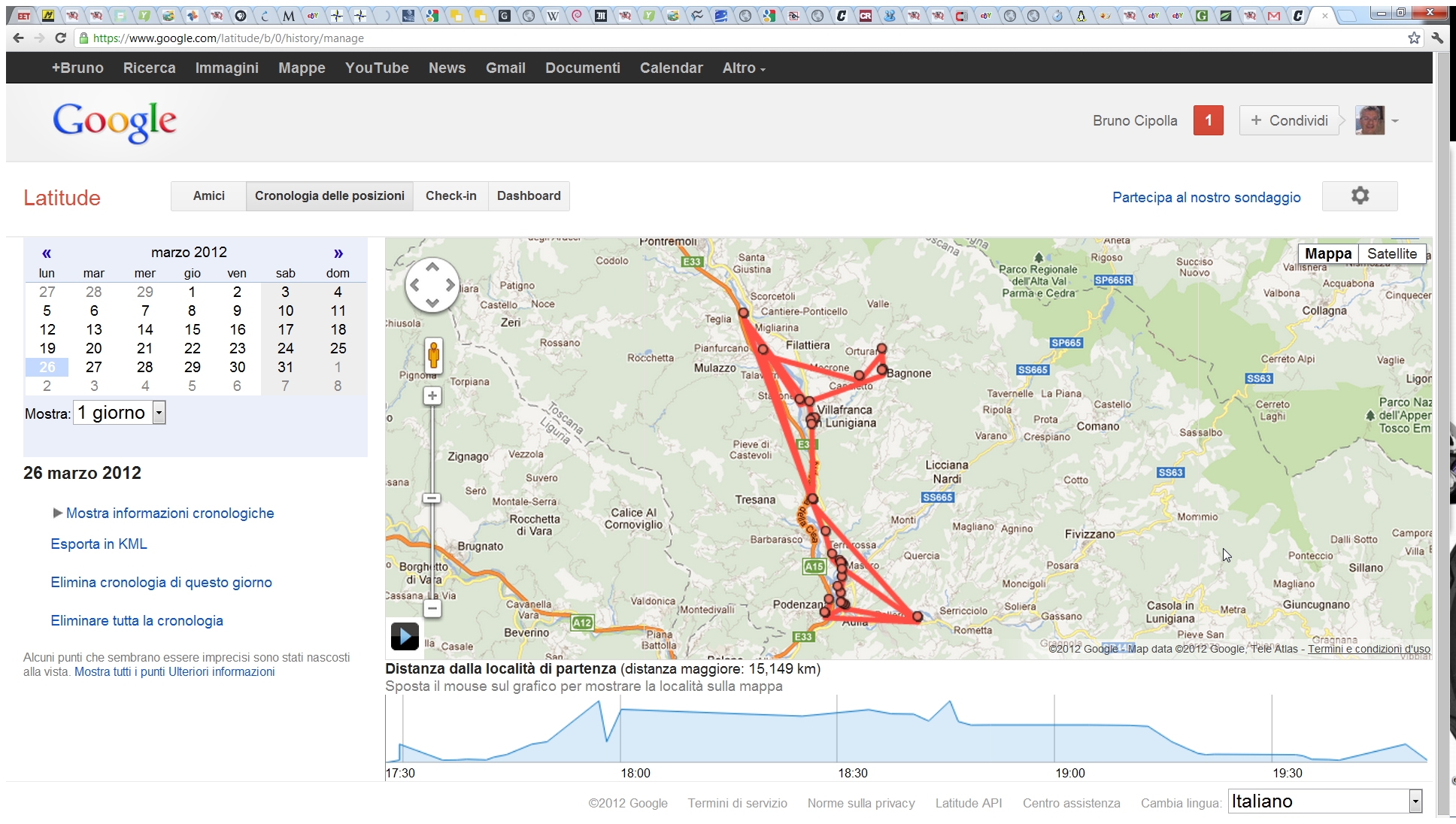Open Mappe in the Google bar
Viewport: 1456px width, 824px height.
(x=302, y=68)
